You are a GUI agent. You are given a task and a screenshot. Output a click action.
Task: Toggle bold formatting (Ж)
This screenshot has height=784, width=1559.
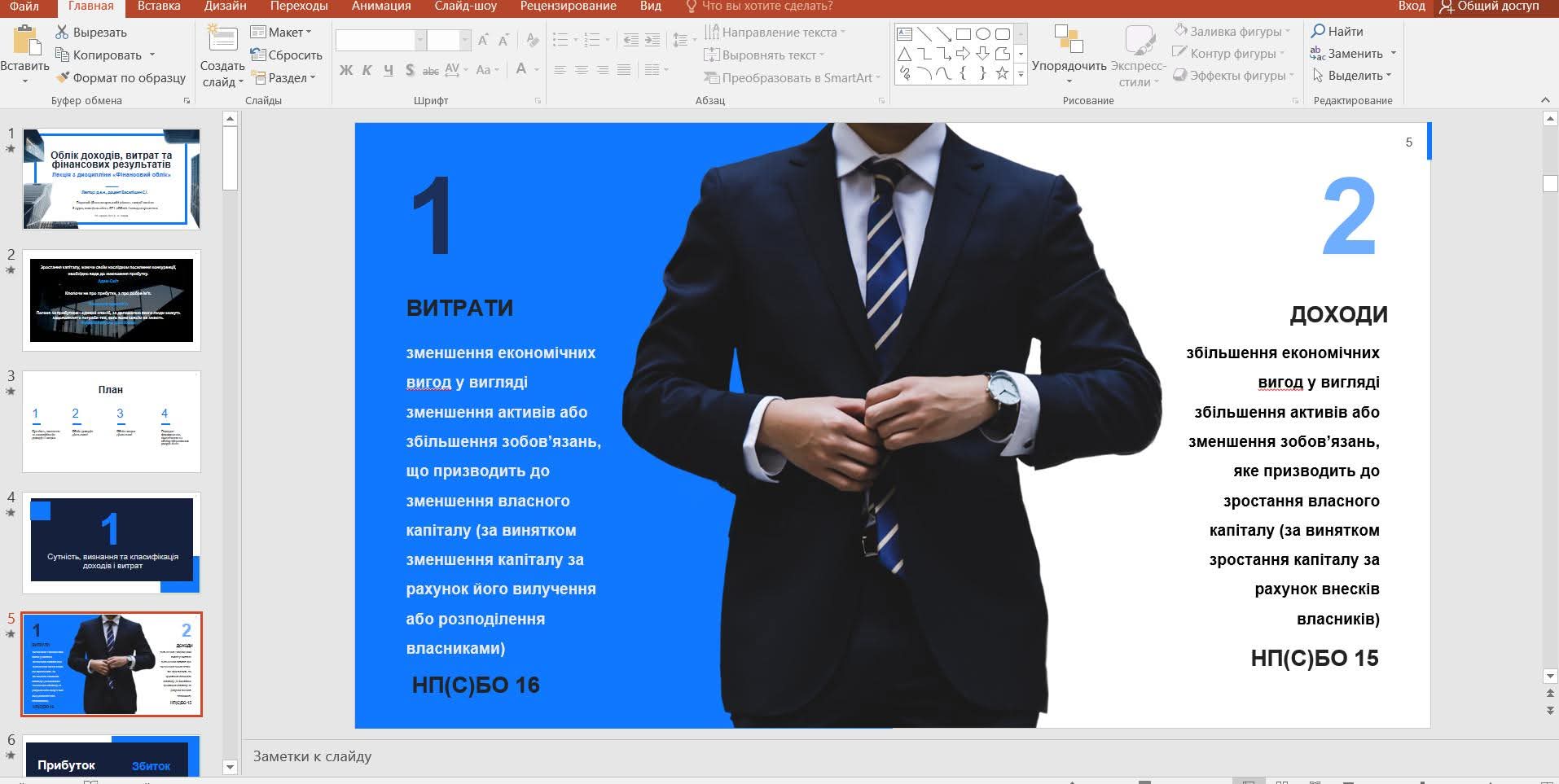pyautogui.click(x=346, y=70)
